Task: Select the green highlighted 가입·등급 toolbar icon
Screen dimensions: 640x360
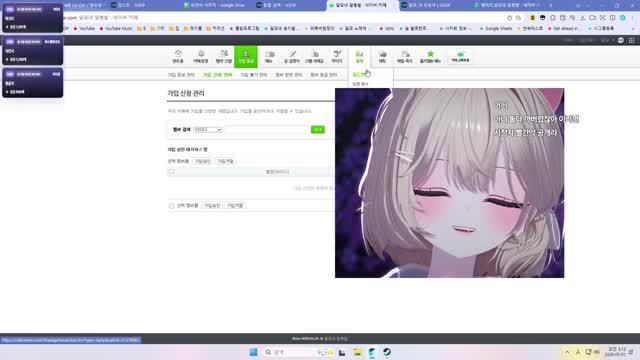Action: (246, 56)
